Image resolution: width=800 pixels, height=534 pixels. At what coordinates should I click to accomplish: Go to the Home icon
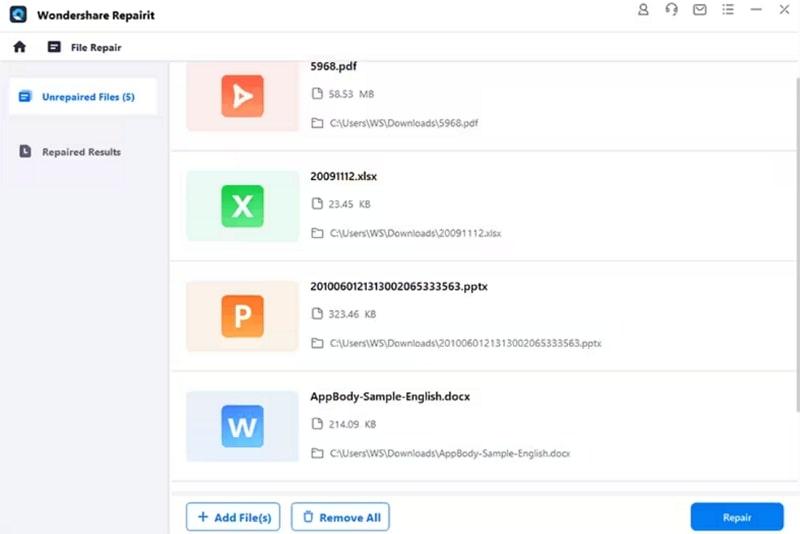(x=19, y=47)
